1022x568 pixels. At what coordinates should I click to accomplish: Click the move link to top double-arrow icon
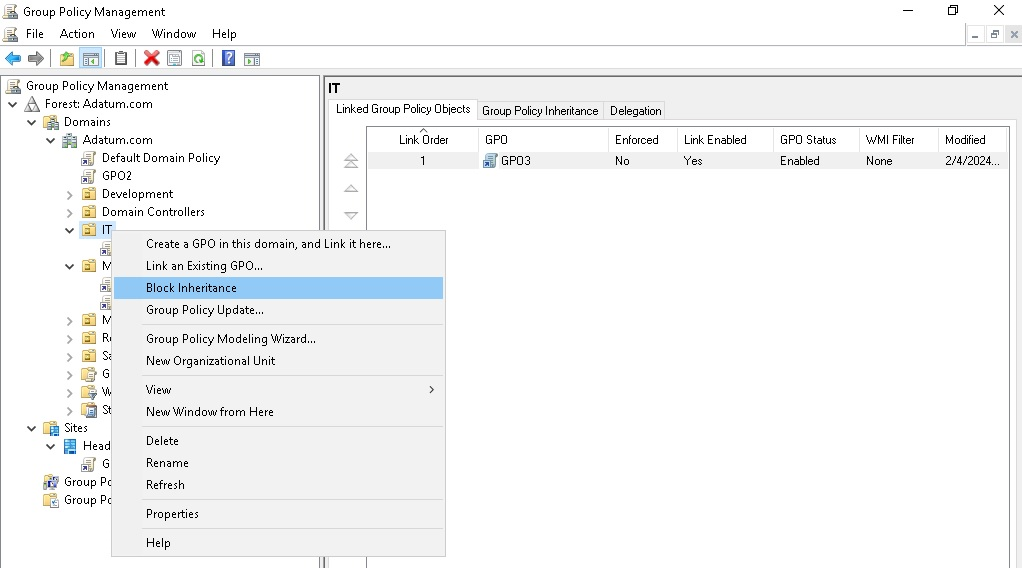(351, 160)
